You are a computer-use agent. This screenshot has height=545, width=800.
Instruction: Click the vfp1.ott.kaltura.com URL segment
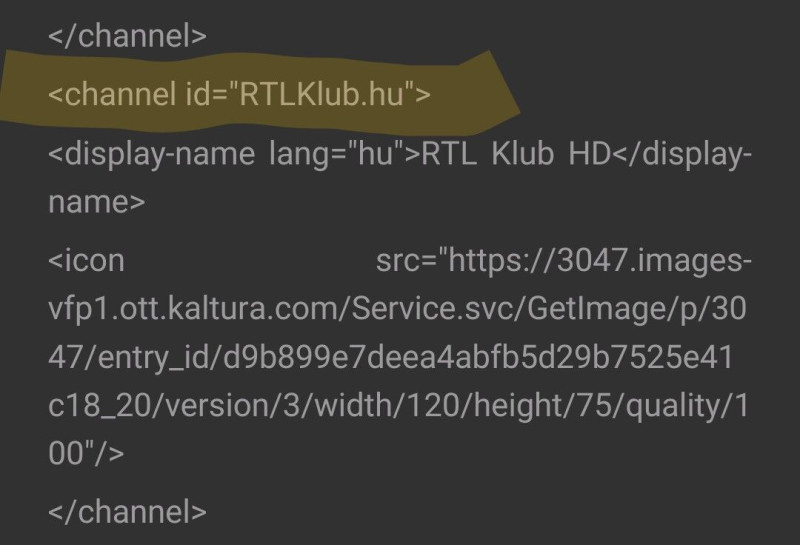(195, 309)
